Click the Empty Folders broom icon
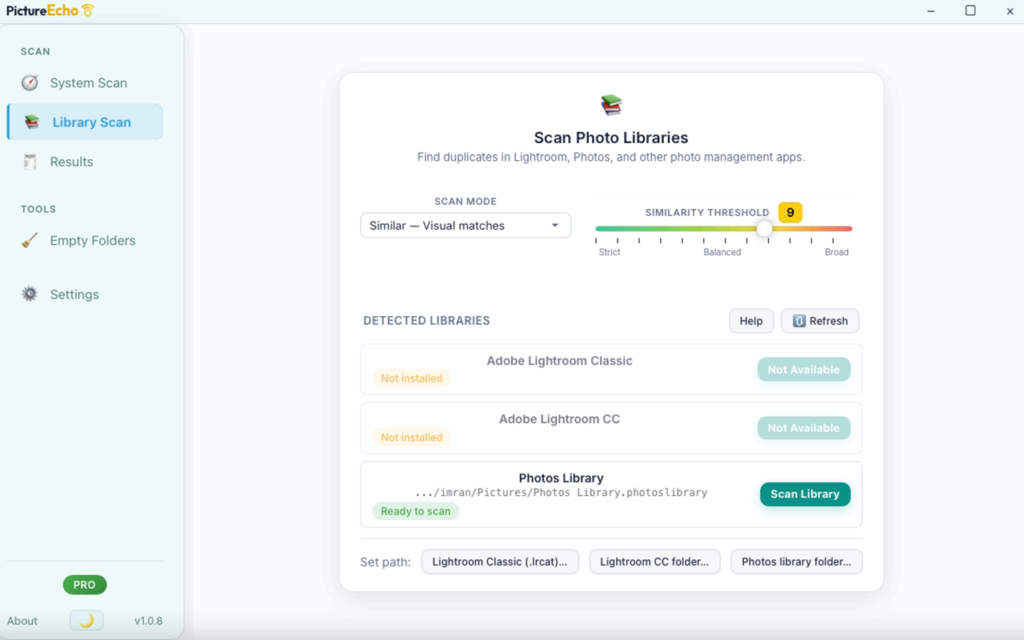The image size is (1024, 640). click(30, 241)
